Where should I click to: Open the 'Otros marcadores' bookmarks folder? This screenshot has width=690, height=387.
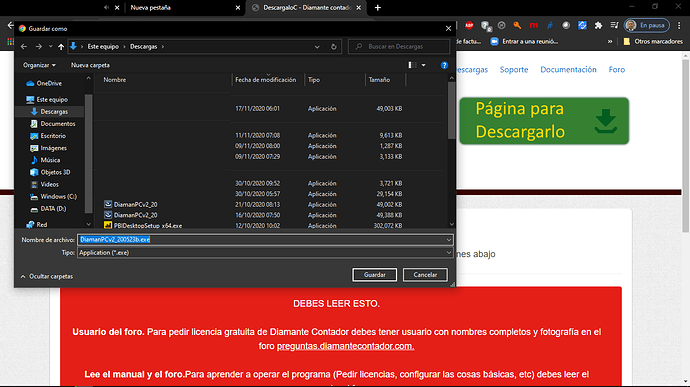coord(653,41)
